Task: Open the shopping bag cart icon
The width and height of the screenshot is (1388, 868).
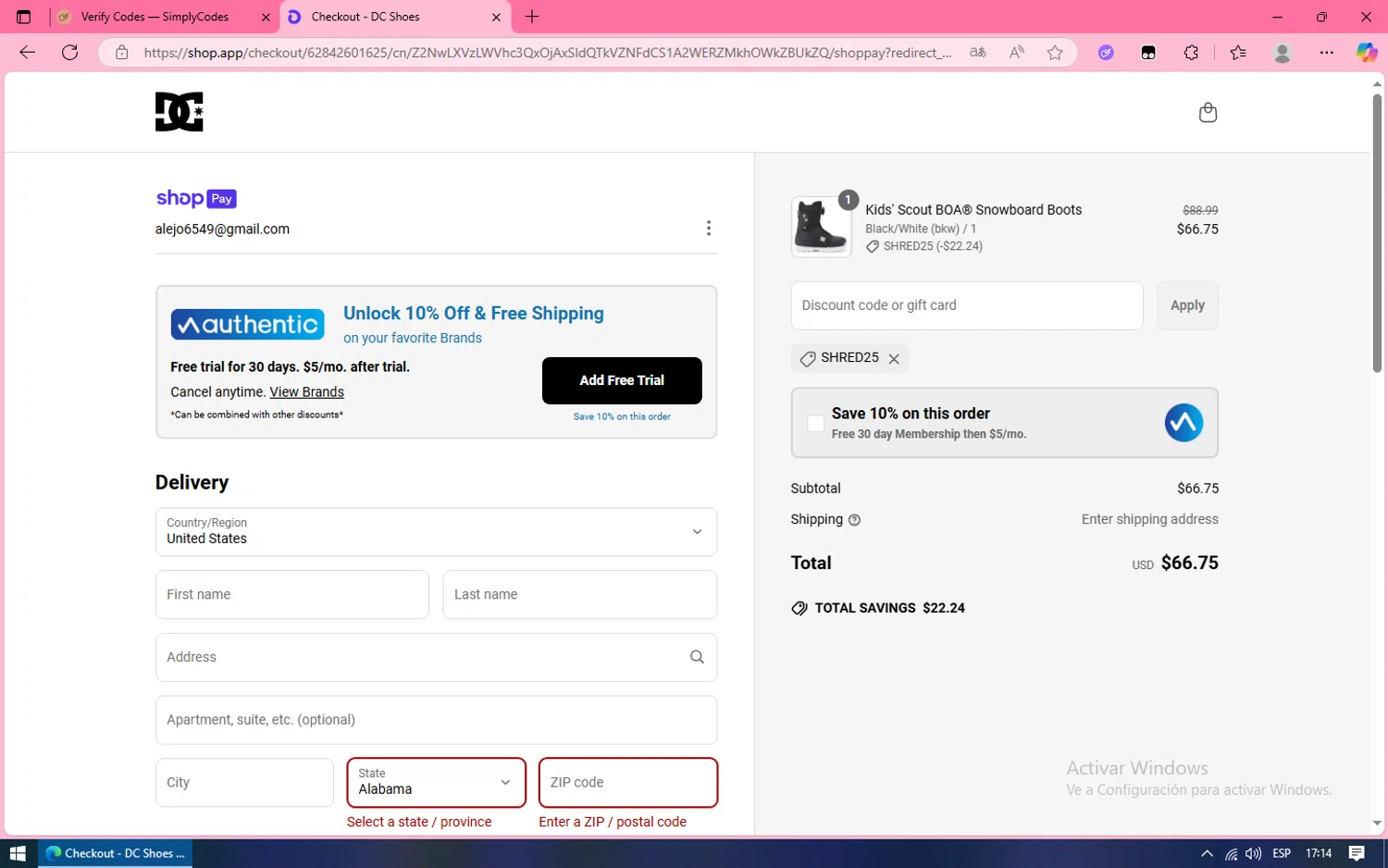Action: (1208, 112)
